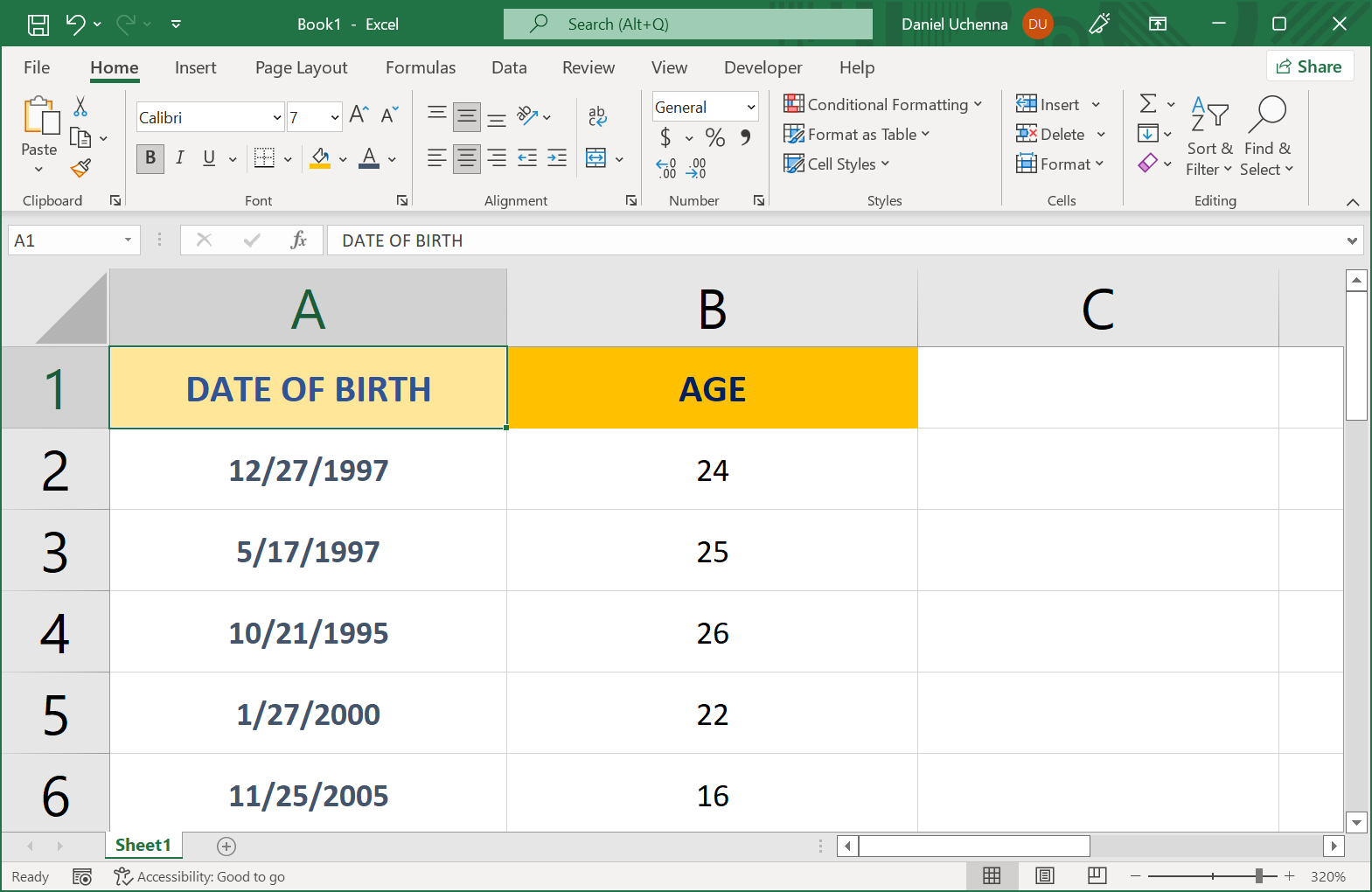This screenshot has width=1372, height=892.
Task: Expand the General number format dropdown
Action: coord(750,108)
